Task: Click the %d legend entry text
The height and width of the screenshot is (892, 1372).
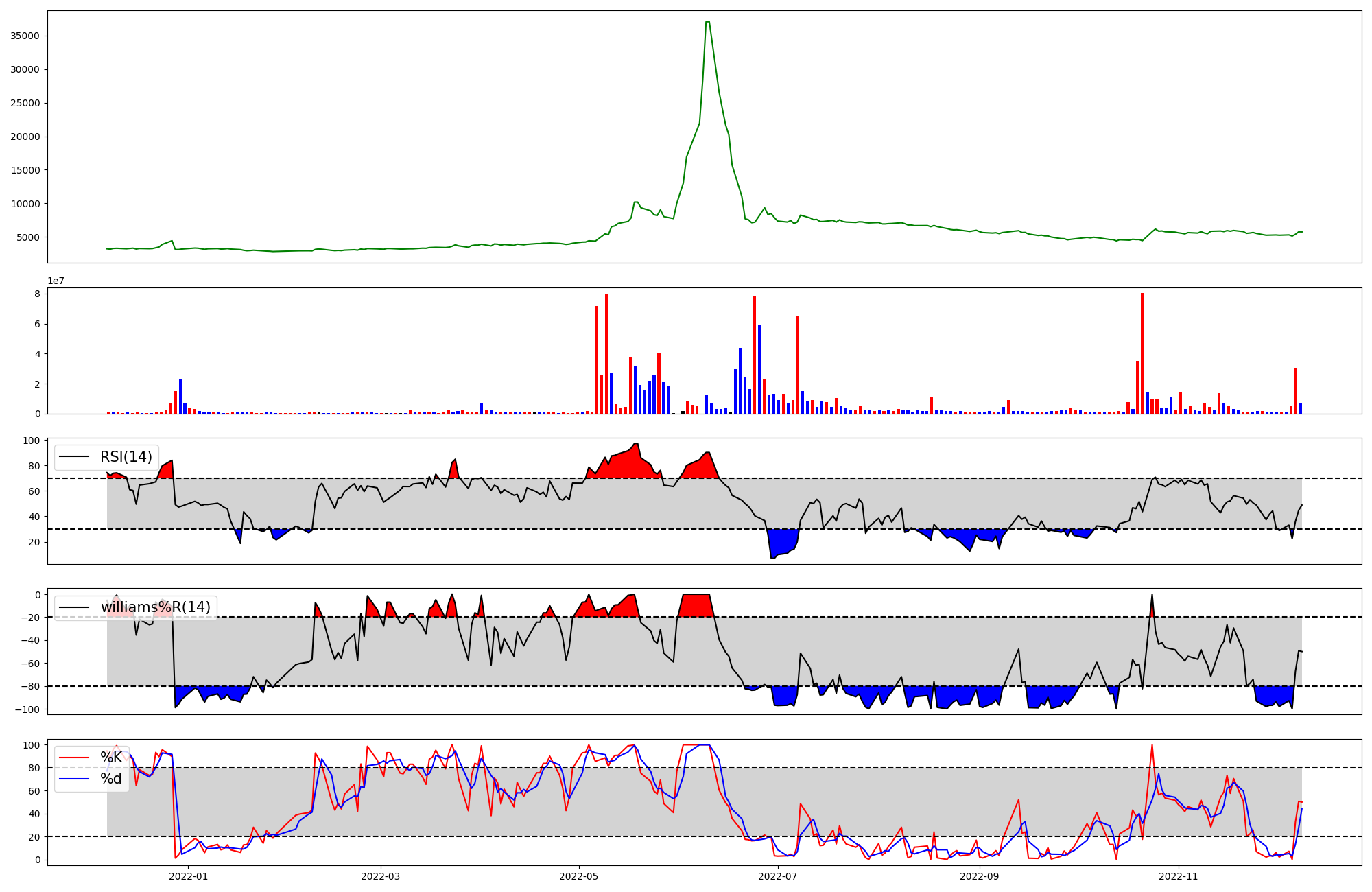Action: click(111, 779)
